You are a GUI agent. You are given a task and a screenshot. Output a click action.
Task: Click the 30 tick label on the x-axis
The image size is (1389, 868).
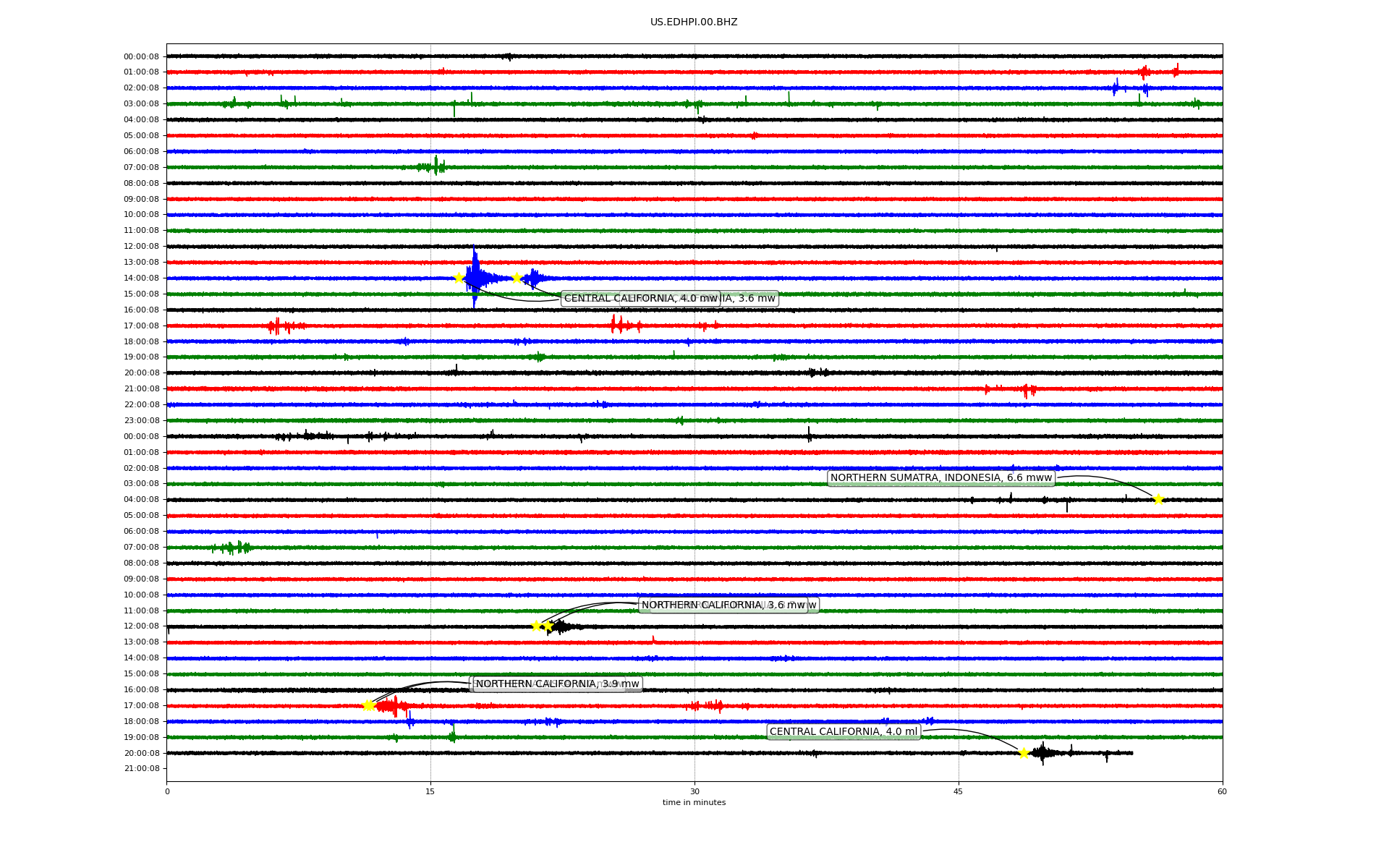694,791
